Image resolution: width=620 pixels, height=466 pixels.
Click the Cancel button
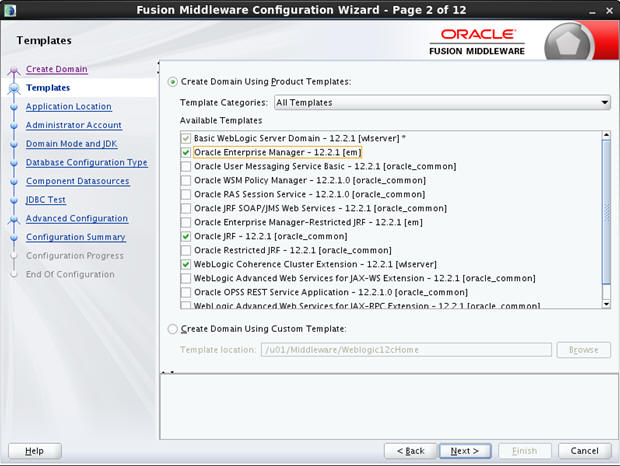pos(584,451)
